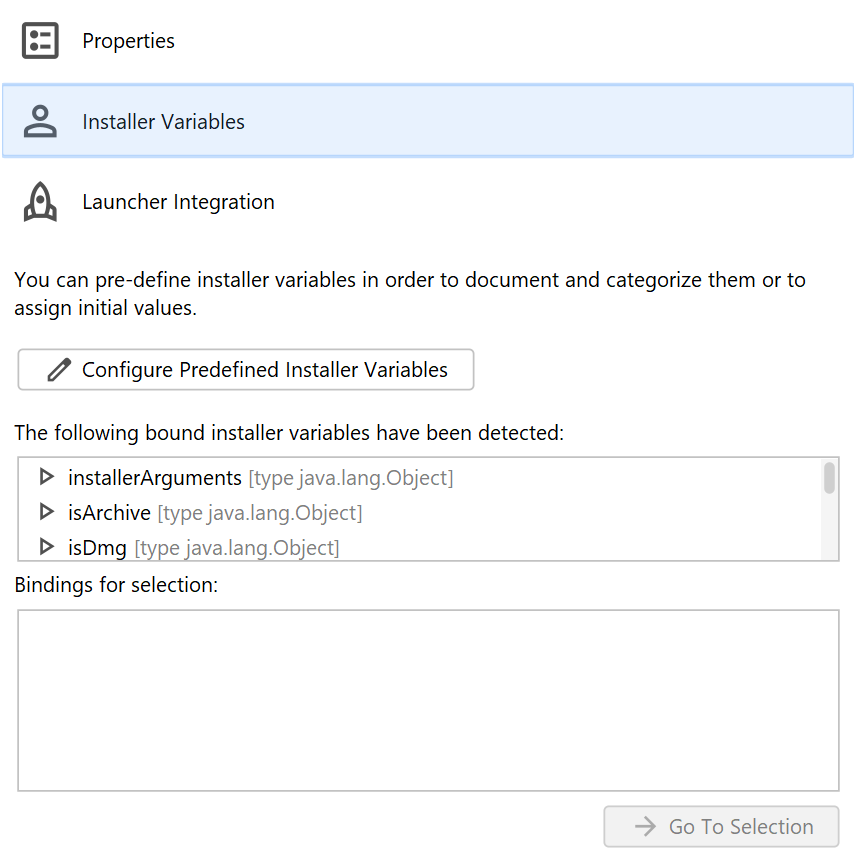
Task: Click the Properties list icon
Action: click(x=40, y=40)
